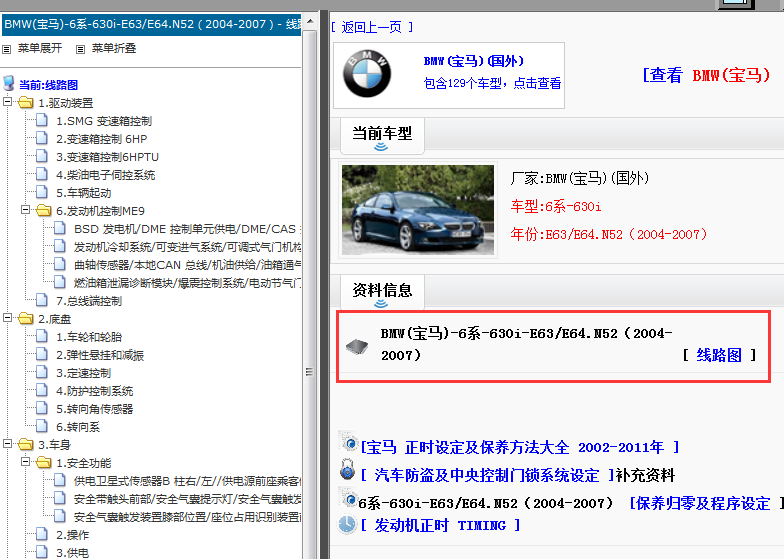Click the icon beside 宝马 正时设定及保养方法大全
This screenshot has height=559, width=784.
348,442
